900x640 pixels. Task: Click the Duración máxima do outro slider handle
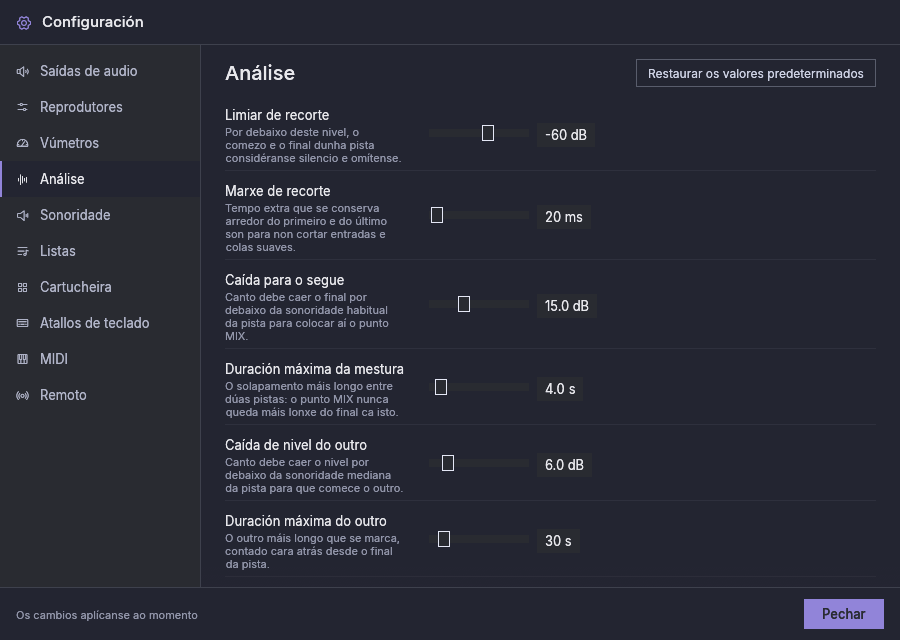[x=444, y=539]
